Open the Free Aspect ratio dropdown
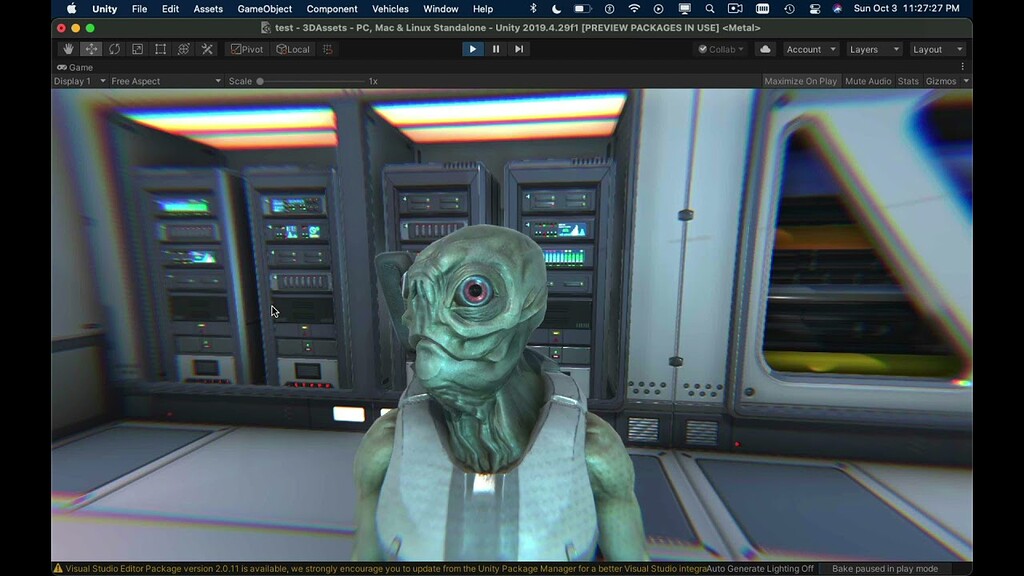Screen dimensions: 1024x576 click(x=166, y=81)
